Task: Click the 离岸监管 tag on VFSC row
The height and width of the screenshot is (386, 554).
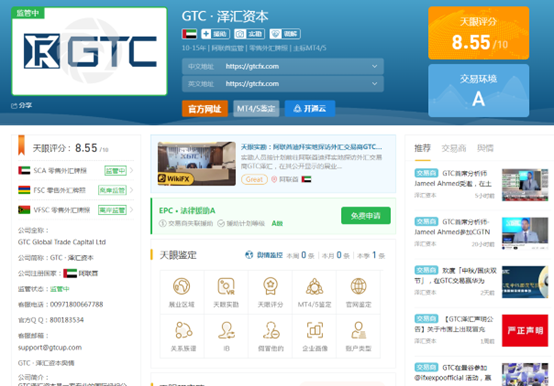Action: tap(112, 210)
